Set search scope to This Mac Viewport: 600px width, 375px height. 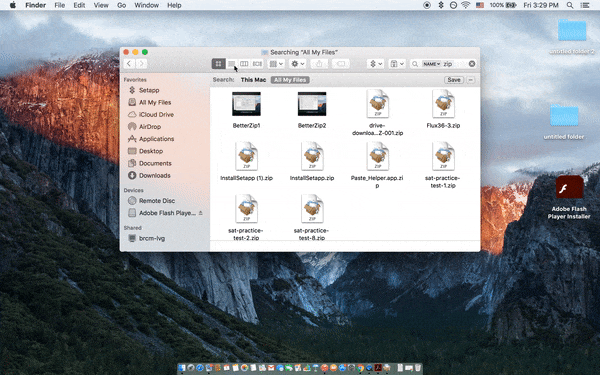(253, 80)
